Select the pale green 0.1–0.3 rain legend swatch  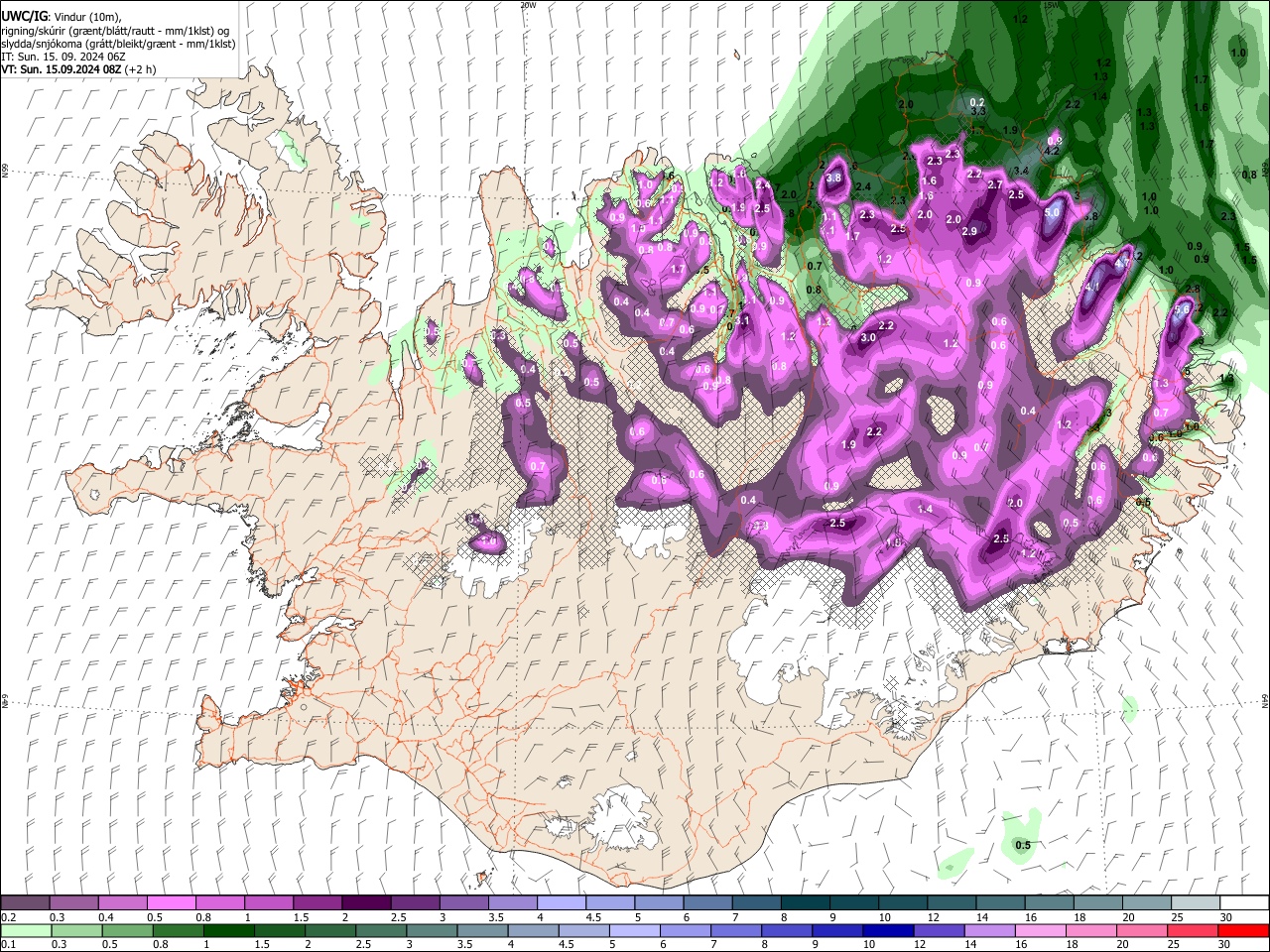click(x=26, y=931)
